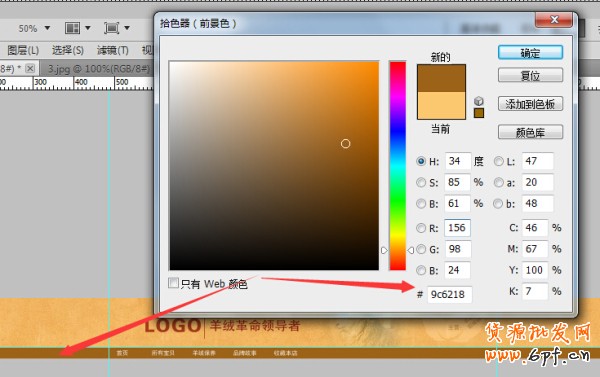Expand the arrange documents dropdown arrow
Image resolution: width=600 pixels, height=377 pixels.
(x=88, y=28)
